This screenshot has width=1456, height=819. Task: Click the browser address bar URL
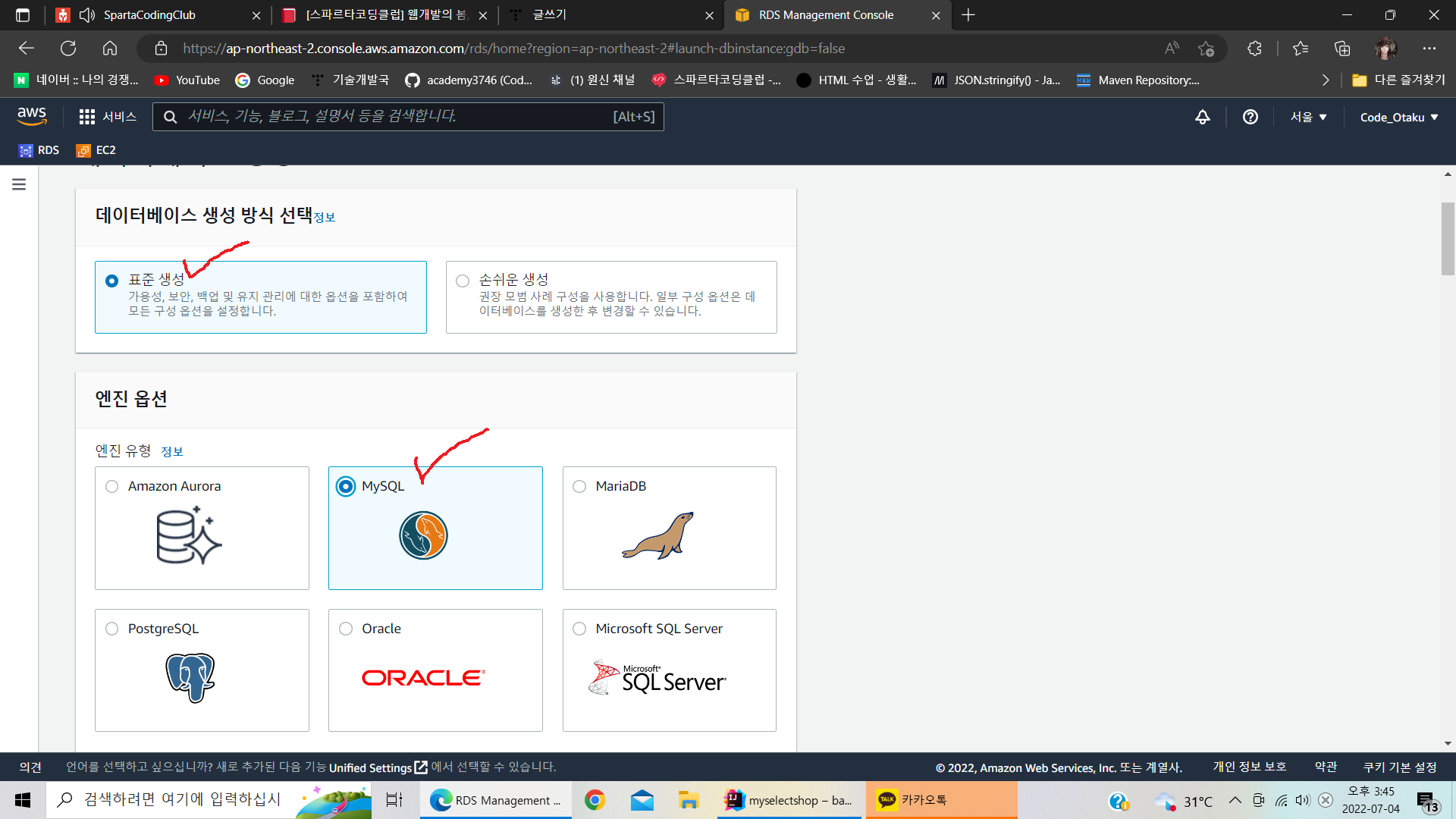pos(513,49)
